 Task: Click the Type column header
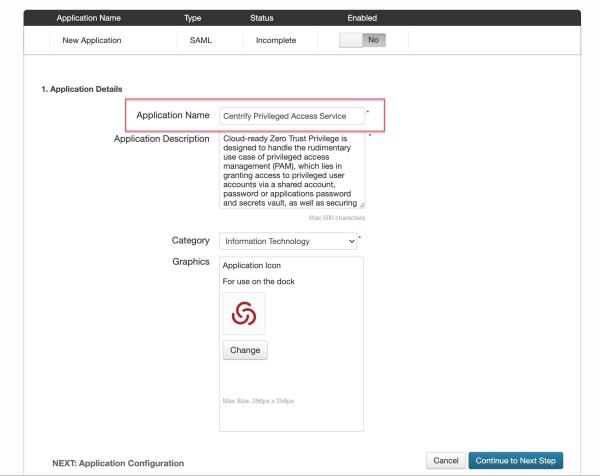[192, 18]
